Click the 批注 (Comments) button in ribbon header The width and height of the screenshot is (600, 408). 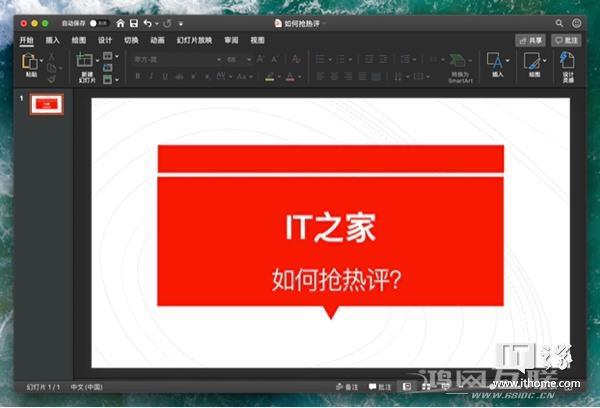[x=566, y=41]
